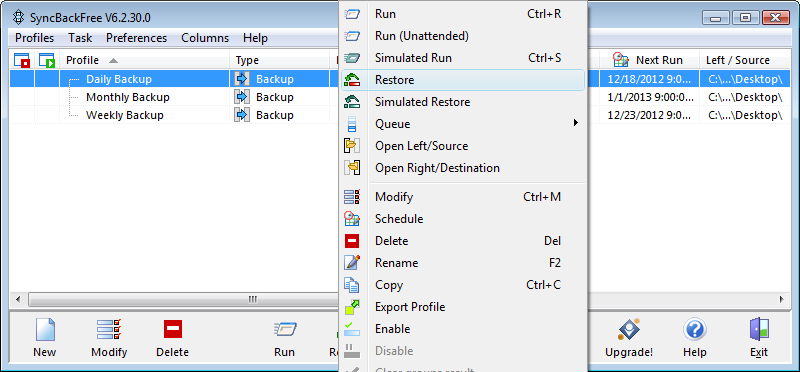Click the New profile toolbar button
Viewport: 800px width, 372px height.
44,338
